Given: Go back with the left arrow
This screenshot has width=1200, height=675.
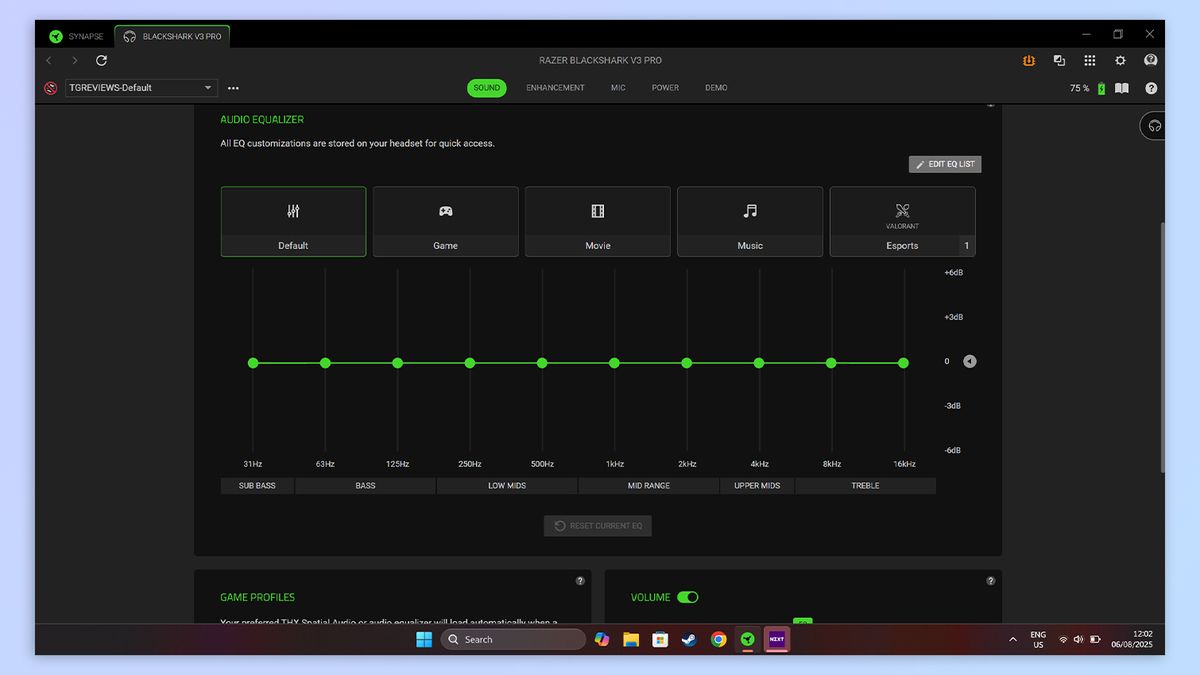Looking at the screenshot, I should 49,61.
